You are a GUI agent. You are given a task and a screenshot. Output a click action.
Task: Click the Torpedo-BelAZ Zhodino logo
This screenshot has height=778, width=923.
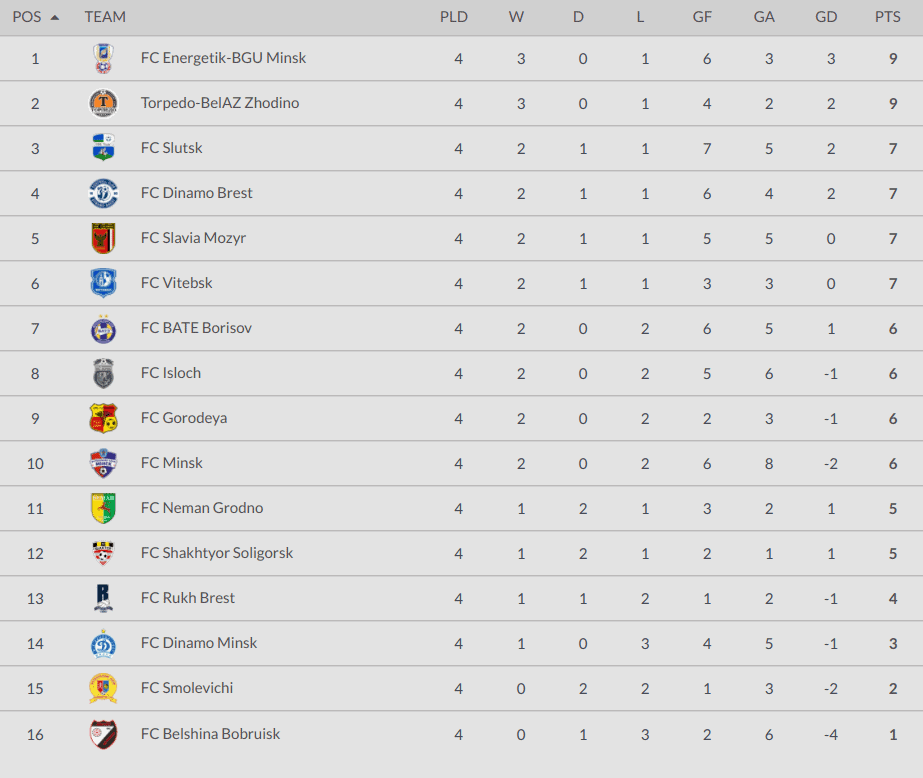click(x=103, y=103)
